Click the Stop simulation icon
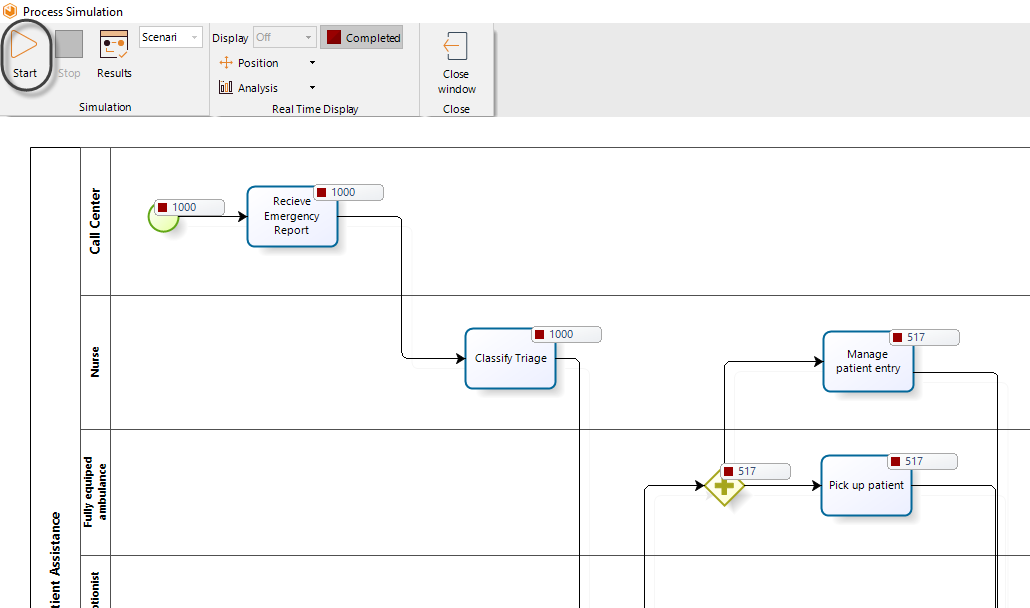 (x=69, y=45)
